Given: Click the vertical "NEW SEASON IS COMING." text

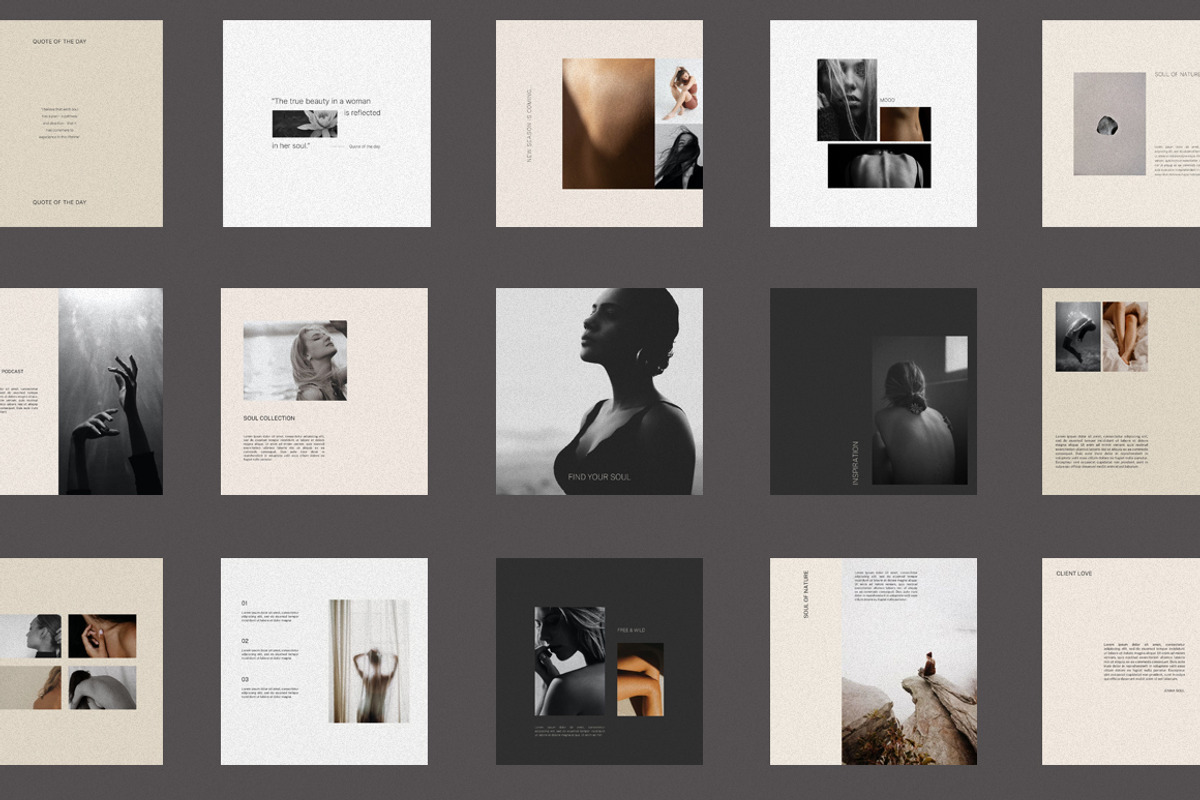Looking at the screenshot, I should pyautogui.click(x=529, y=124).
